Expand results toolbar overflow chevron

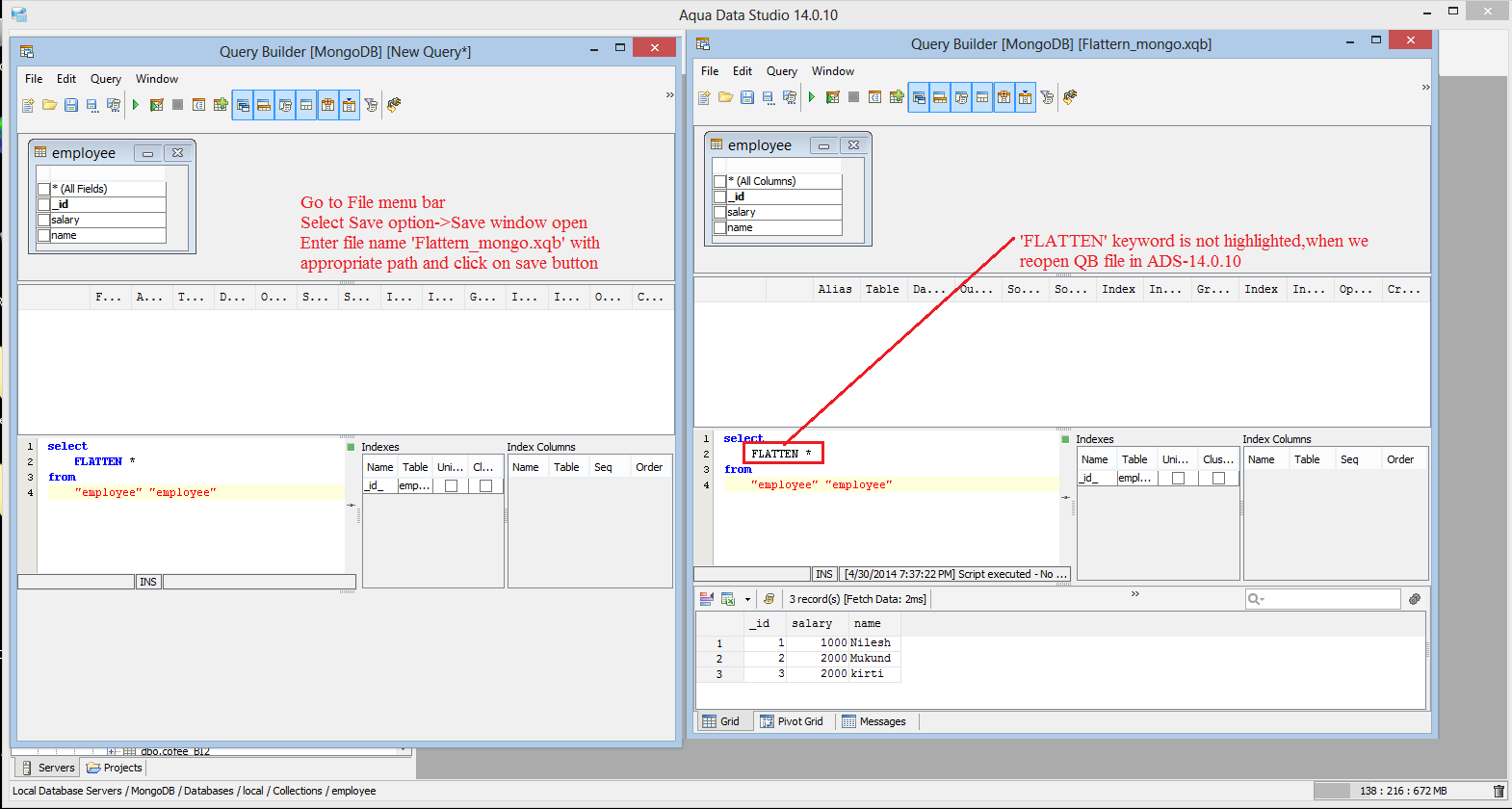point(1135,593)
